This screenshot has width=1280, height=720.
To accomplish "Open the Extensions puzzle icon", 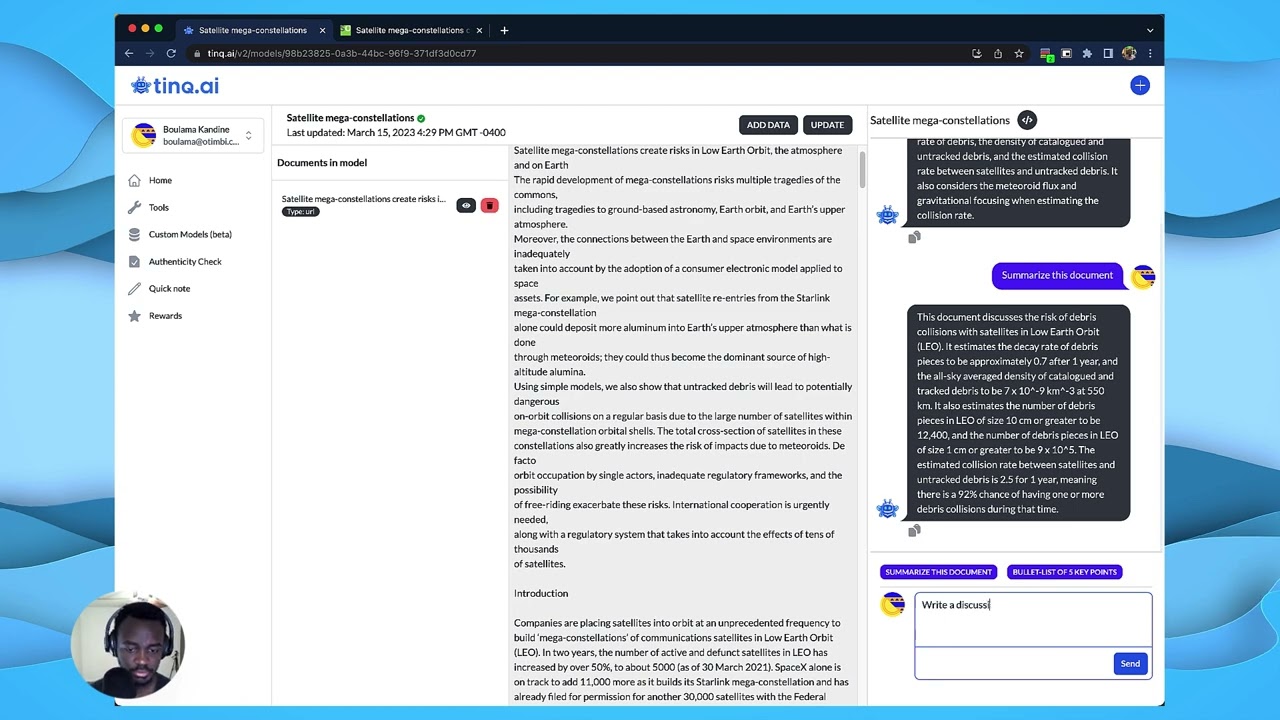I will click(1087, 54).
